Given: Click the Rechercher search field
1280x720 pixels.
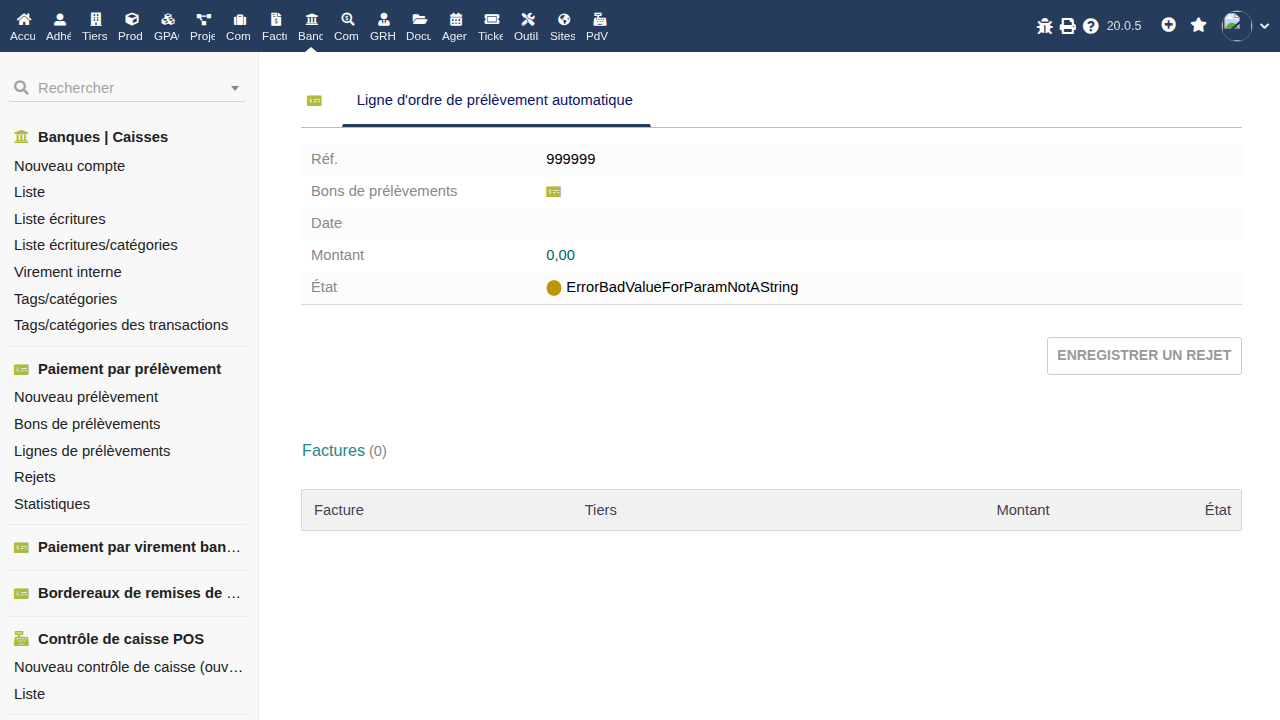Looking at the screenshot, I should click(x=128, y=88).
